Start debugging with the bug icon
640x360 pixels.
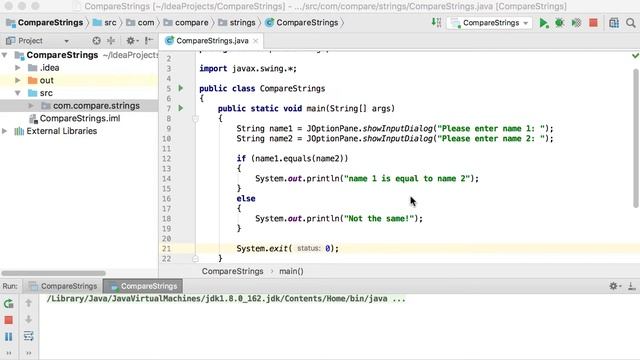[560, 23]
